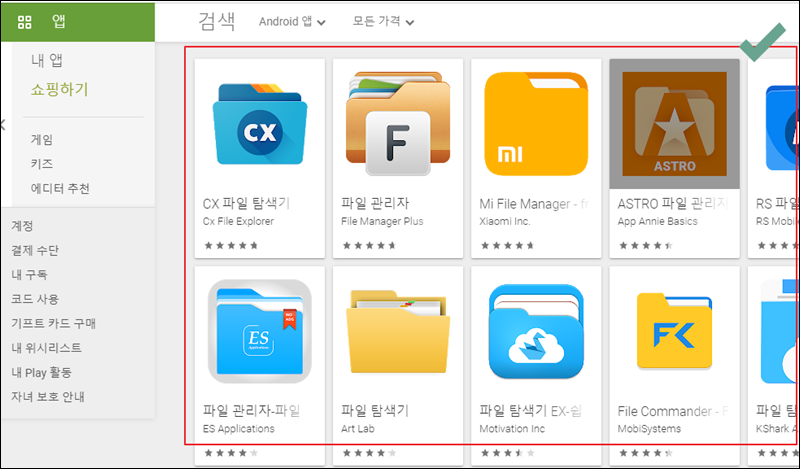Click the 파일 탐색기 EX title text

(531, 411)
